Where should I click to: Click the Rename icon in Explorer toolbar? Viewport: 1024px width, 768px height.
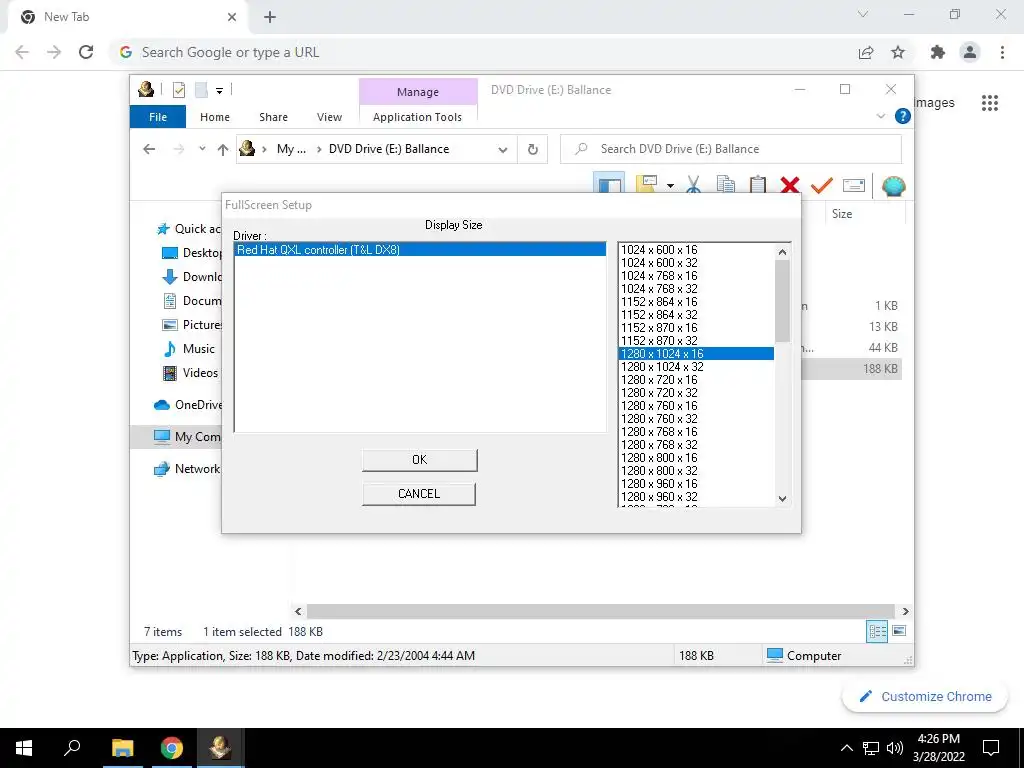click(854, 185)
